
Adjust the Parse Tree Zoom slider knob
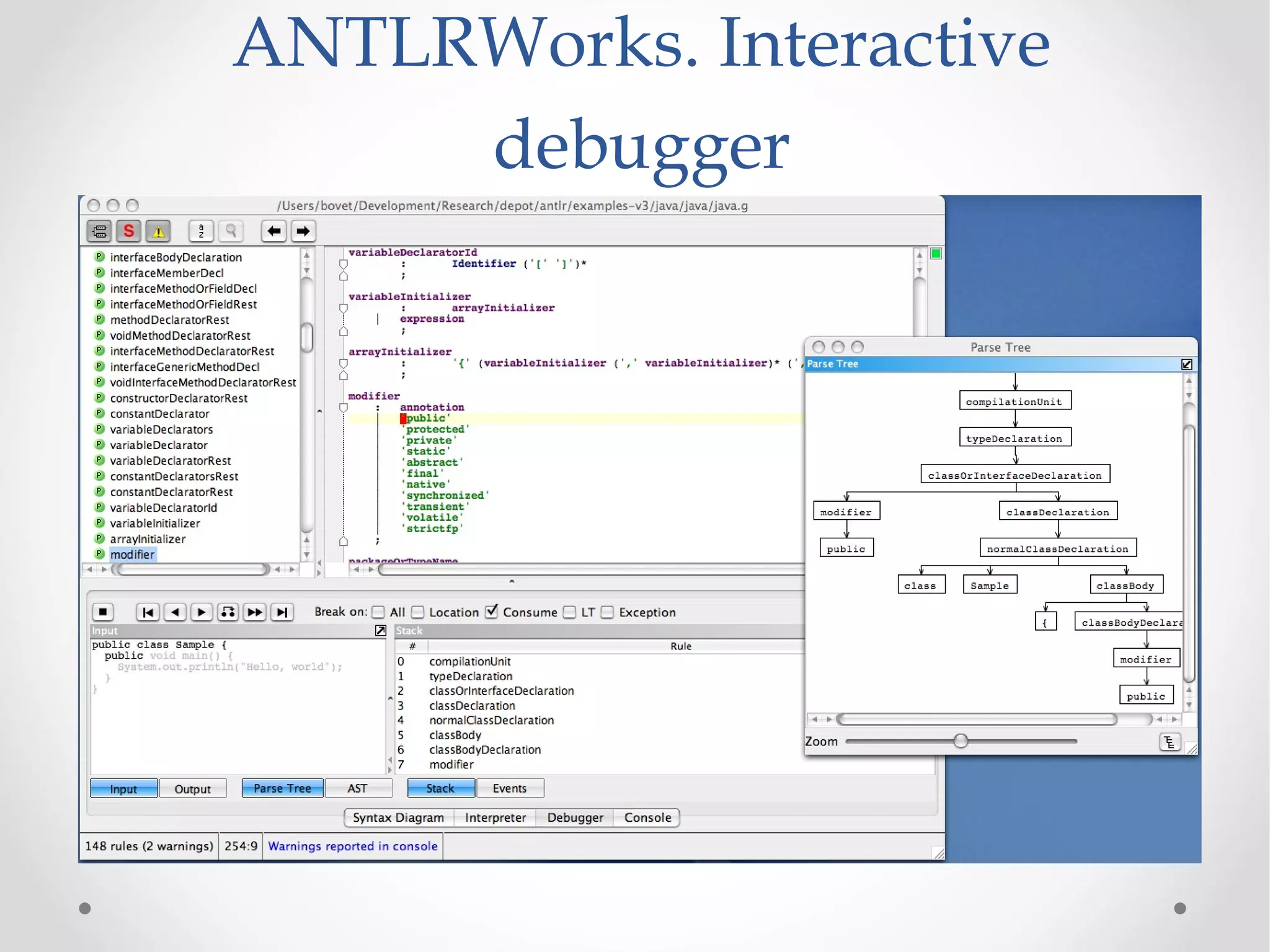tap(961, 741)
